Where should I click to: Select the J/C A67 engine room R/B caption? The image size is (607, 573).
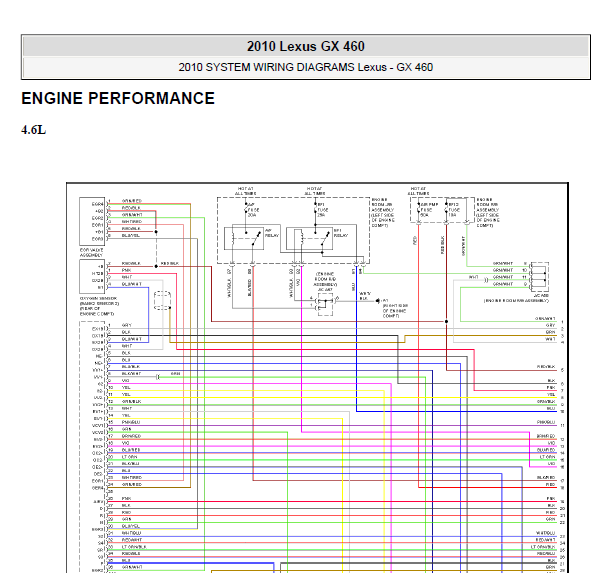[x=325, y=281]
